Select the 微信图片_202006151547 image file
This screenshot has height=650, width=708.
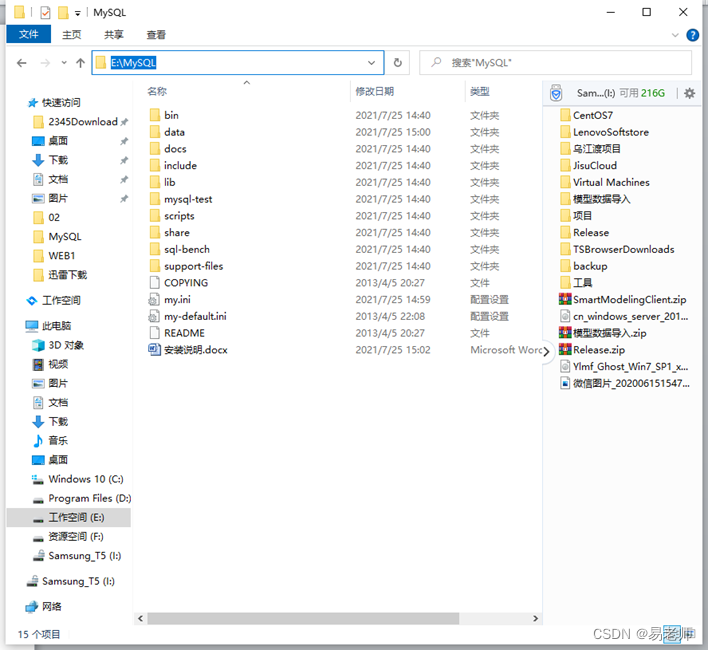[x=625, y=383]
